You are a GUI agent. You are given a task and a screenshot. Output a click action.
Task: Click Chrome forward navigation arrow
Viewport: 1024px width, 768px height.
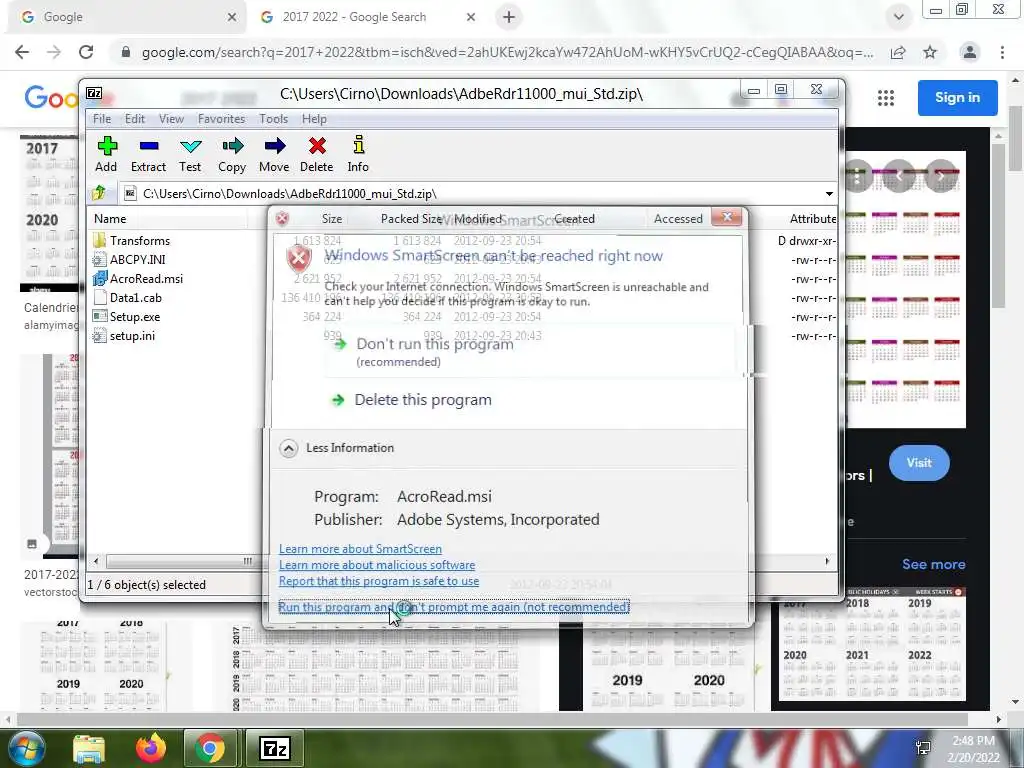coord(54,52)
